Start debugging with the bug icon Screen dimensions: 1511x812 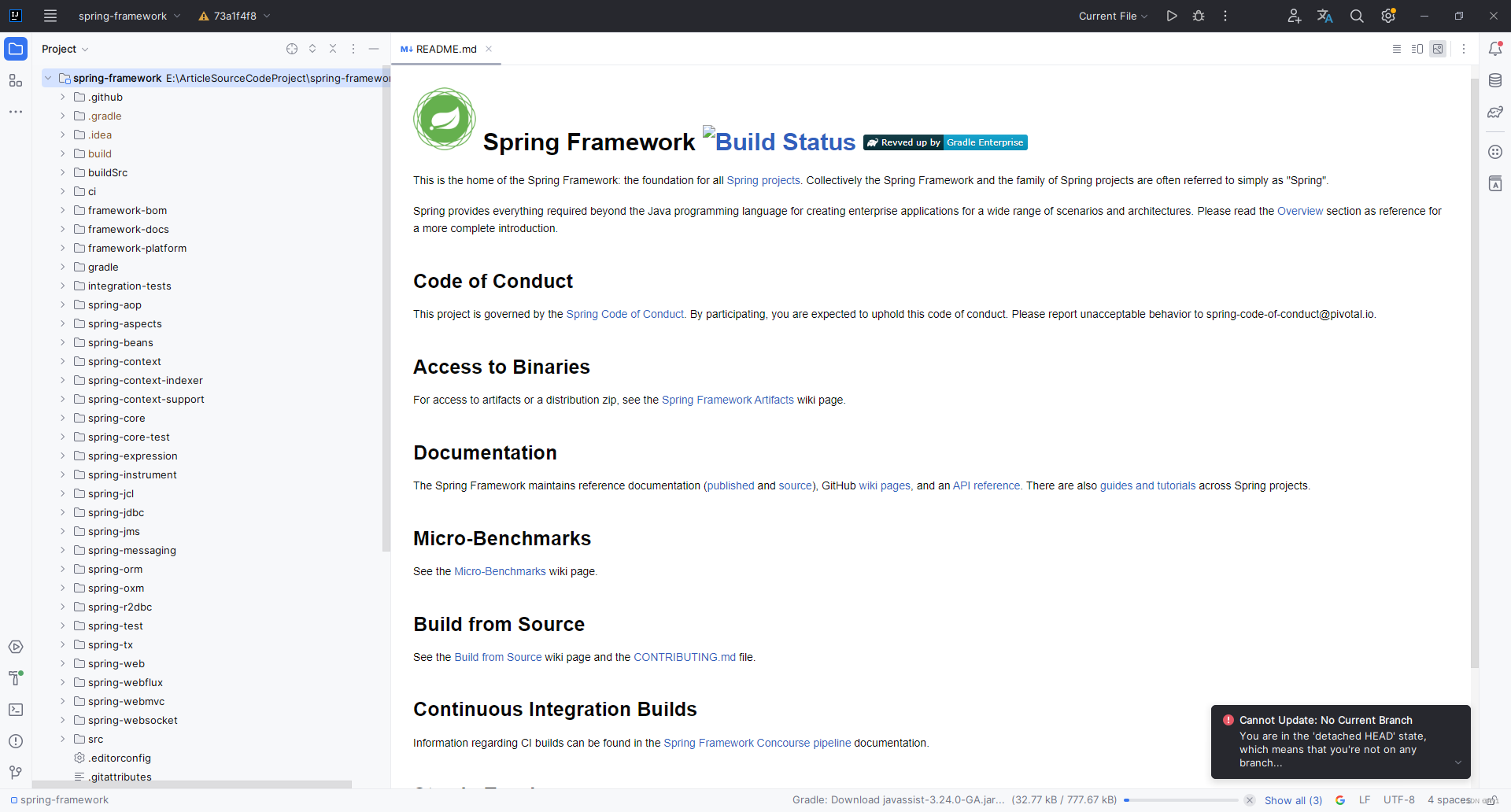pyautogui.click(x=1199, y=16)
